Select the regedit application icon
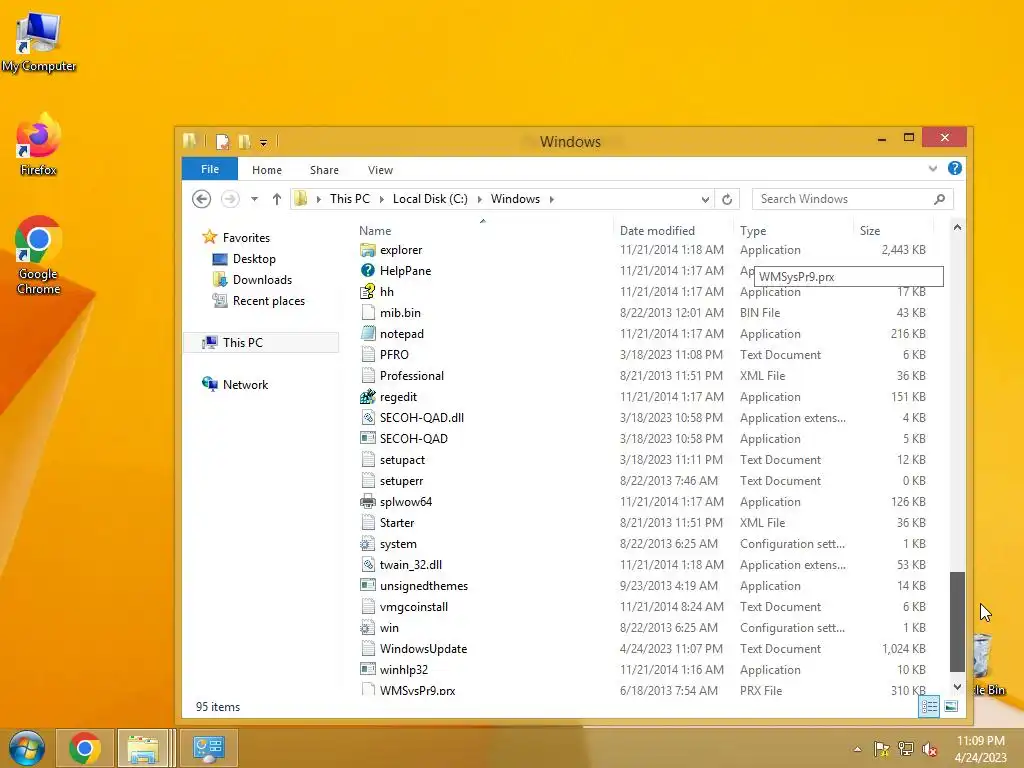 (x=368, y=396)
